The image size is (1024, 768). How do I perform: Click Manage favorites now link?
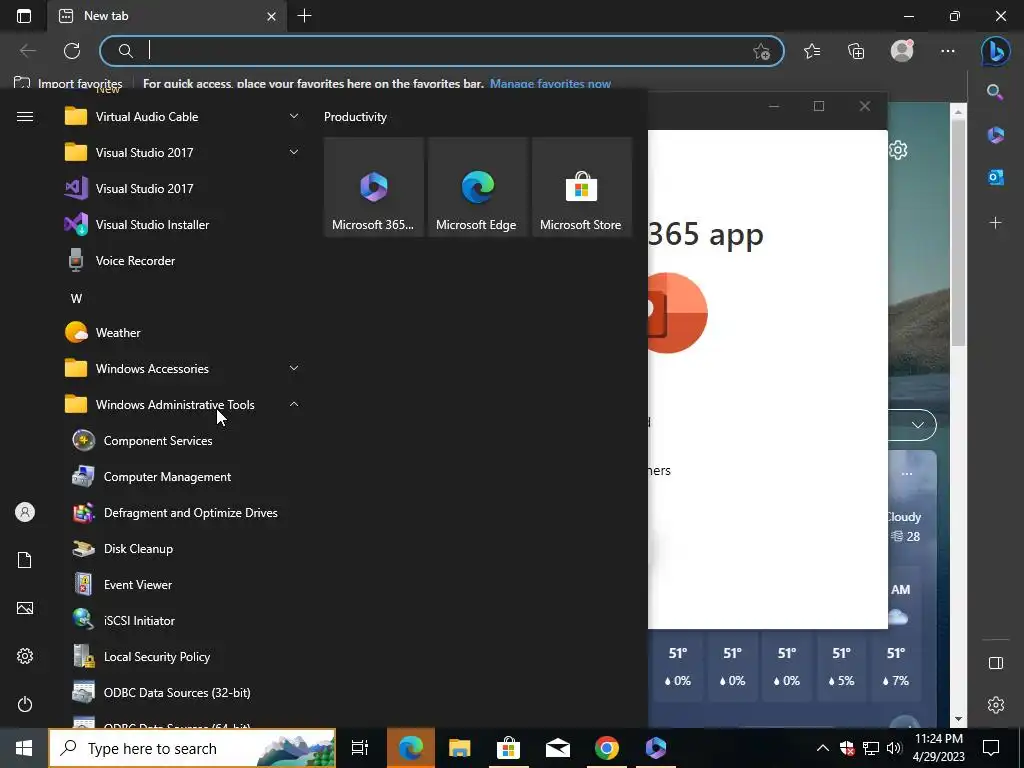click(x=551, y=84)
